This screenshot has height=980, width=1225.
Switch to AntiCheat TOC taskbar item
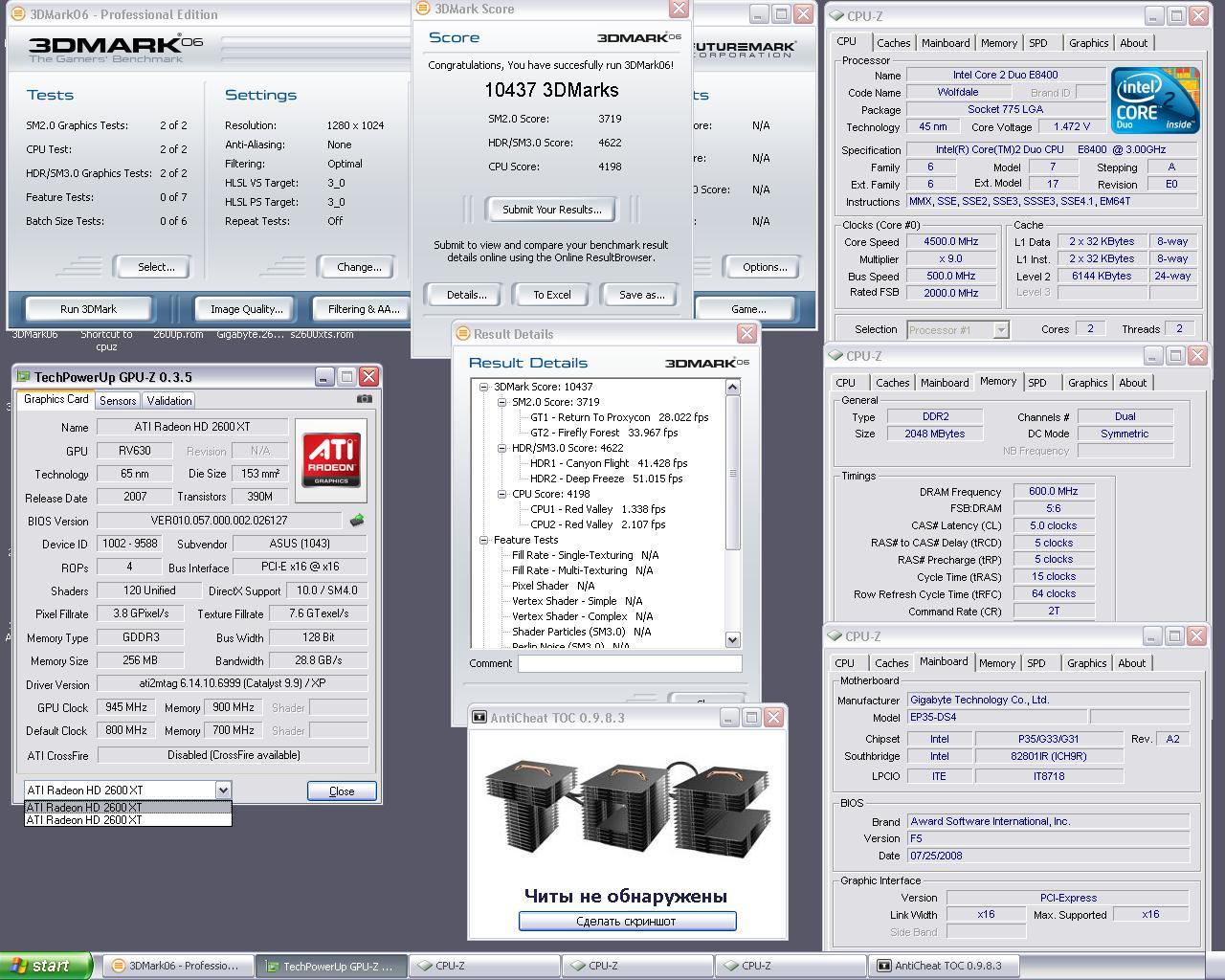point(944,966)
